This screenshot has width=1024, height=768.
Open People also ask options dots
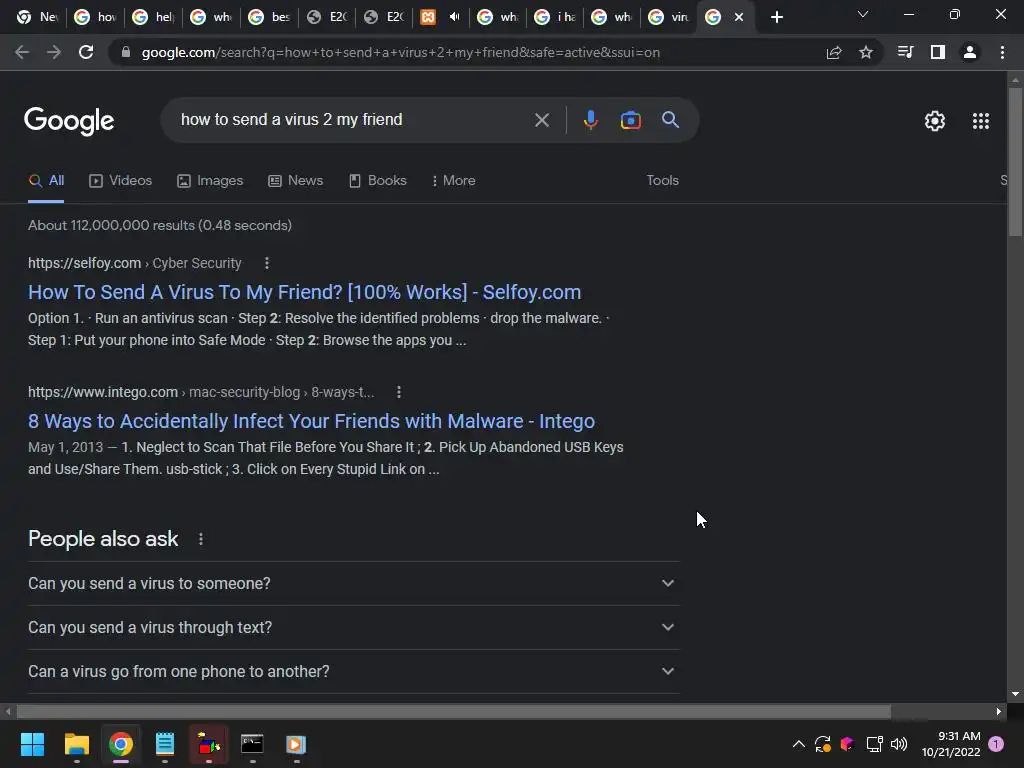pos(200,539)
